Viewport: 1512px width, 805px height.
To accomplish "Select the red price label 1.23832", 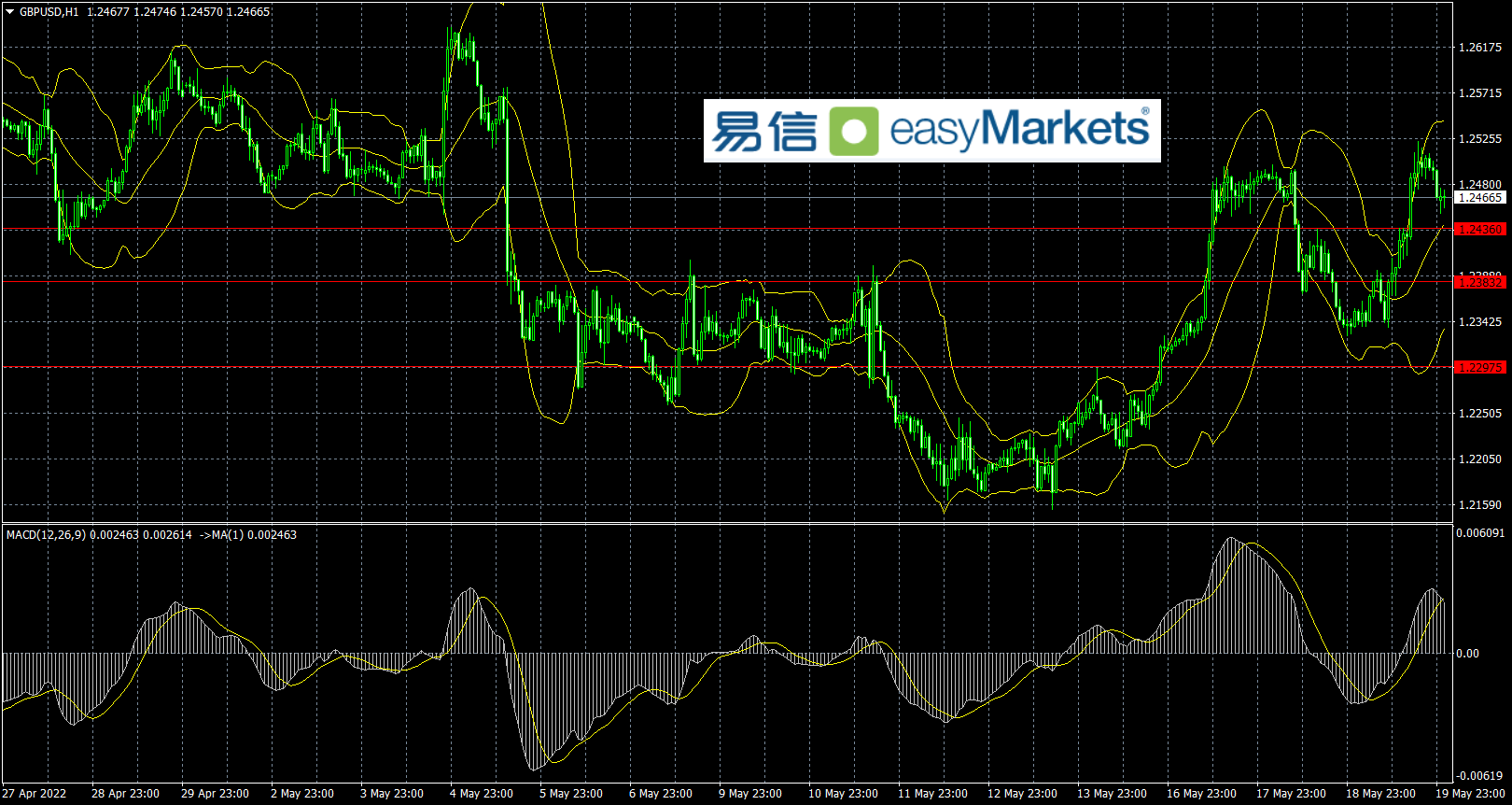I will (1480, 282).
